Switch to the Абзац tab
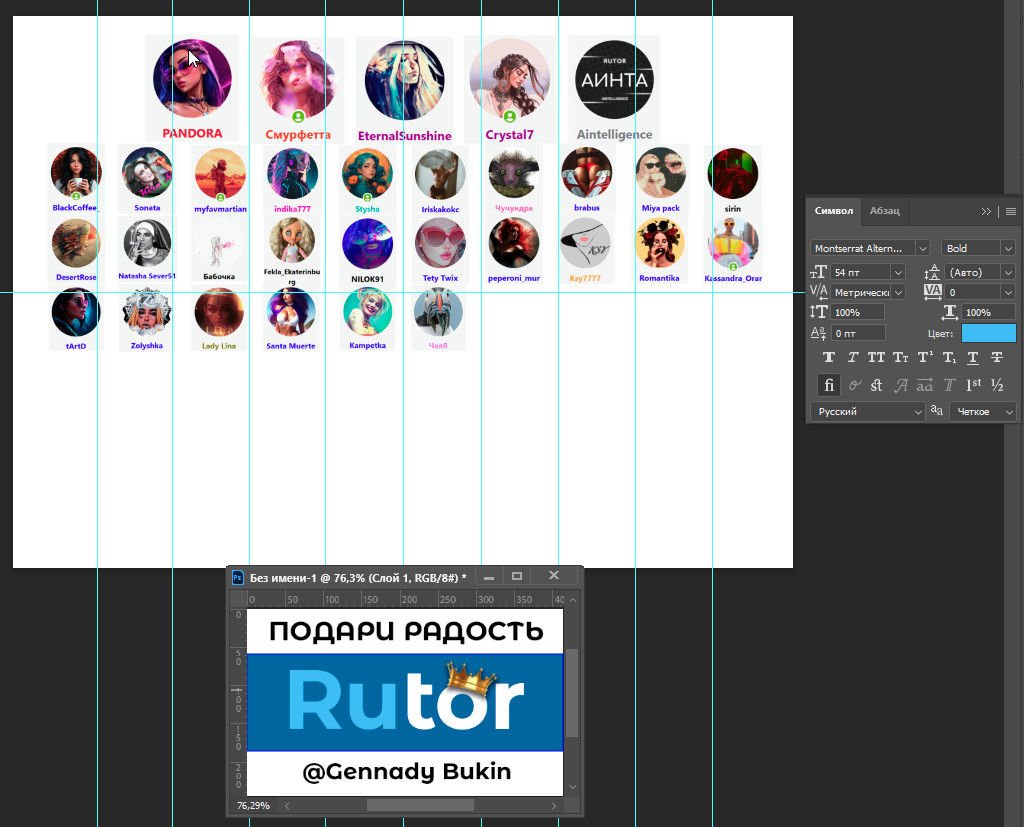The image size is (1024, 827). [x=884, y=211]
